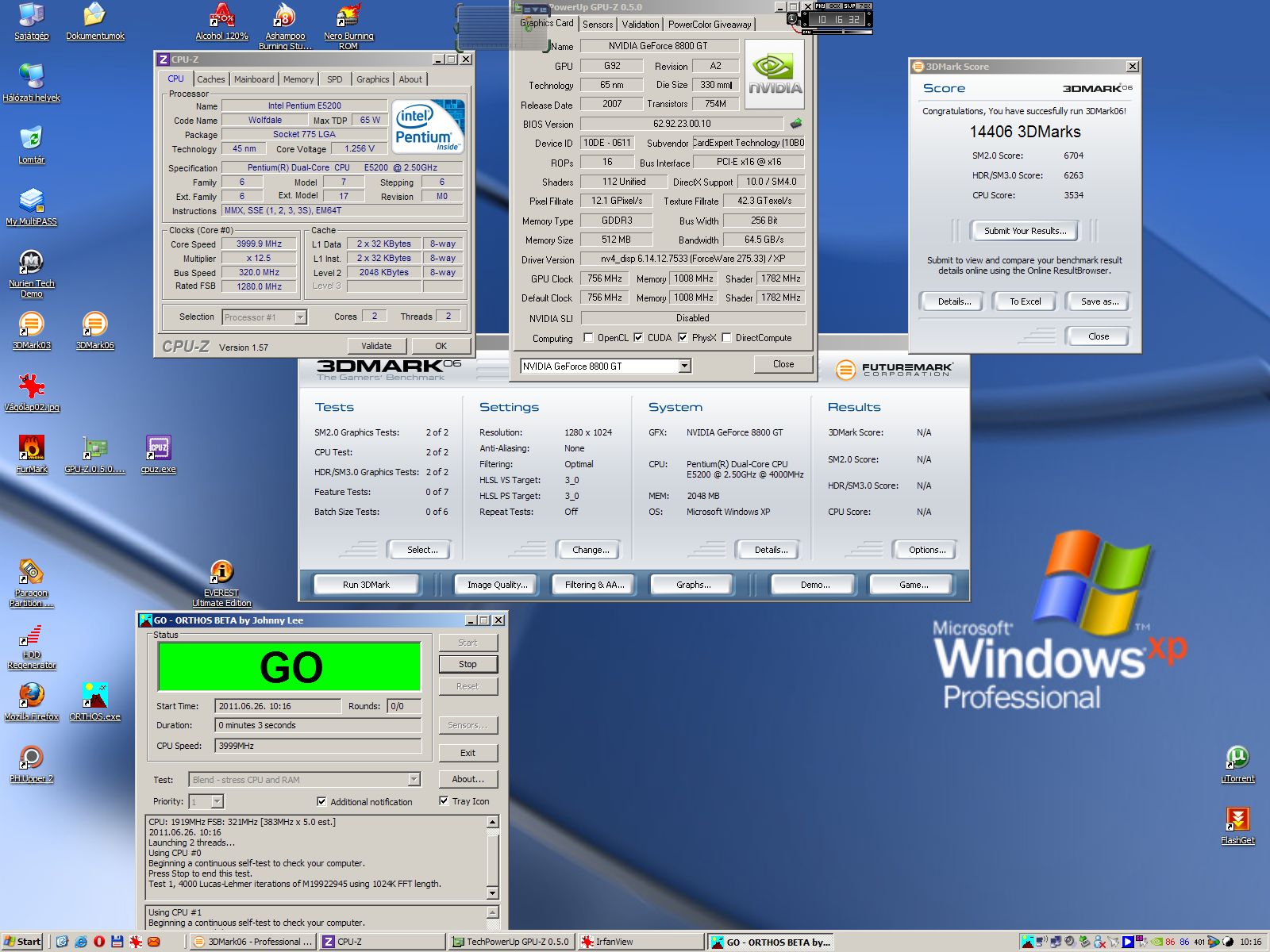Click the Graphs button in 3DMark06
Image resolution: width=1270 pixels, height=952 pixels.
point(693,585)
